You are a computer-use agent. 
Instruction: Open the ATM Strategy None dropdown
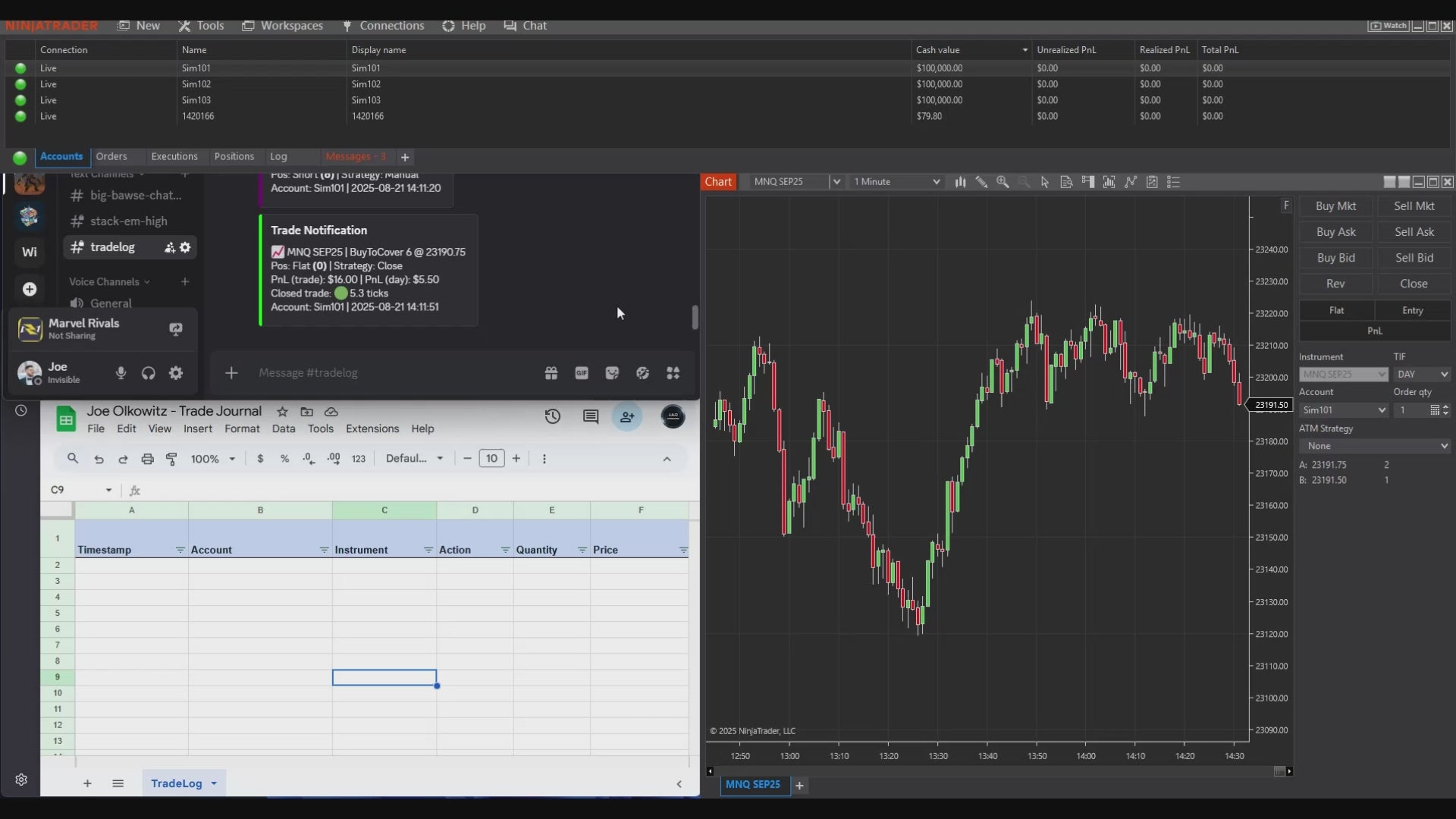pos(1375,446)
